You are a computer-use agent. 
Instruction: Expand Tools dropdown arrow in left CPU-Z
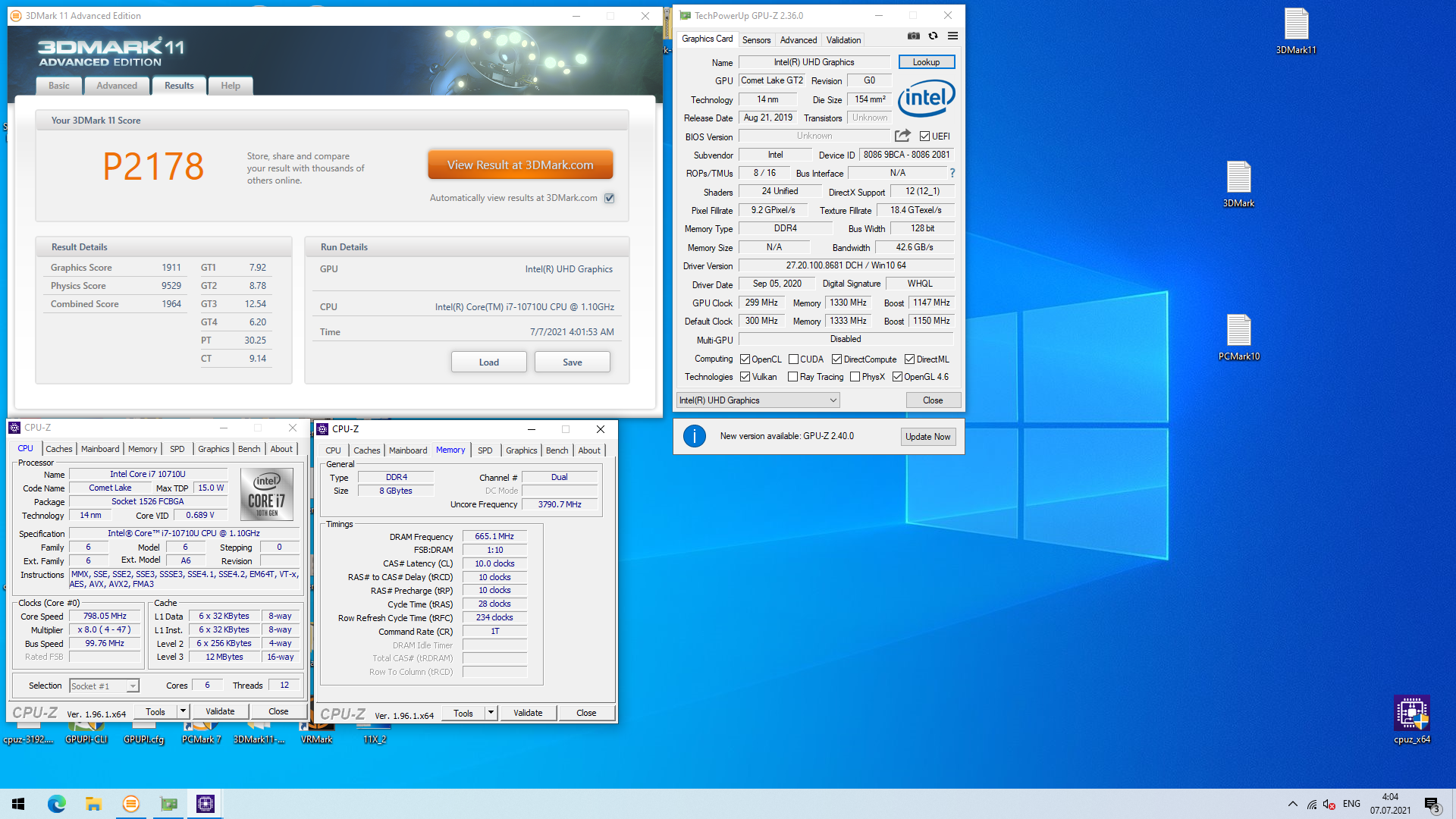tap(183, 711)
